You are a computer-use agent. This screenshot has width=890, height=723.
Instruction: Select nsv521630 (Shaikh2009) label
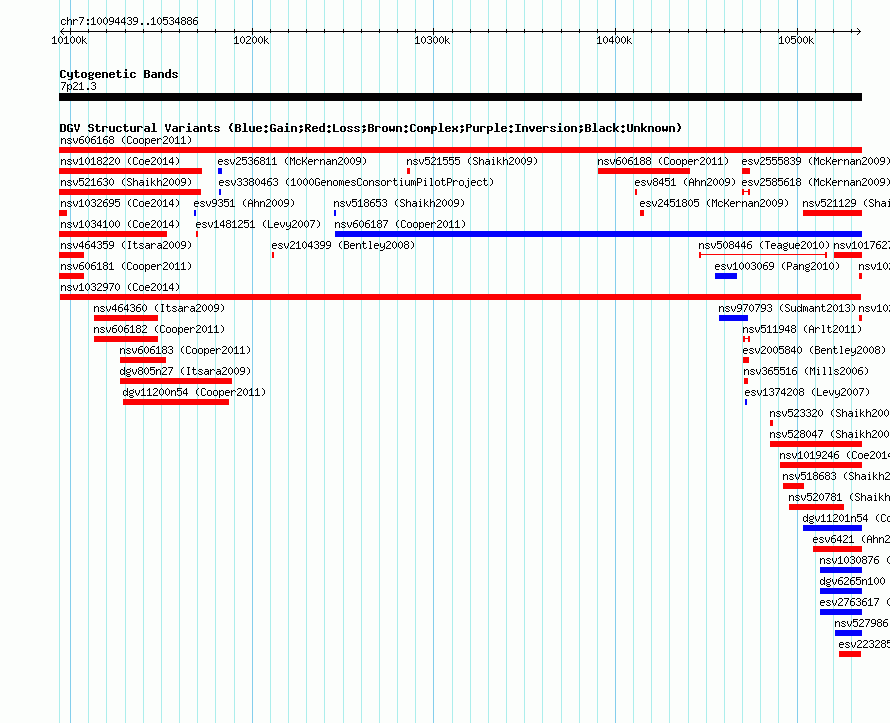(126, 182)
